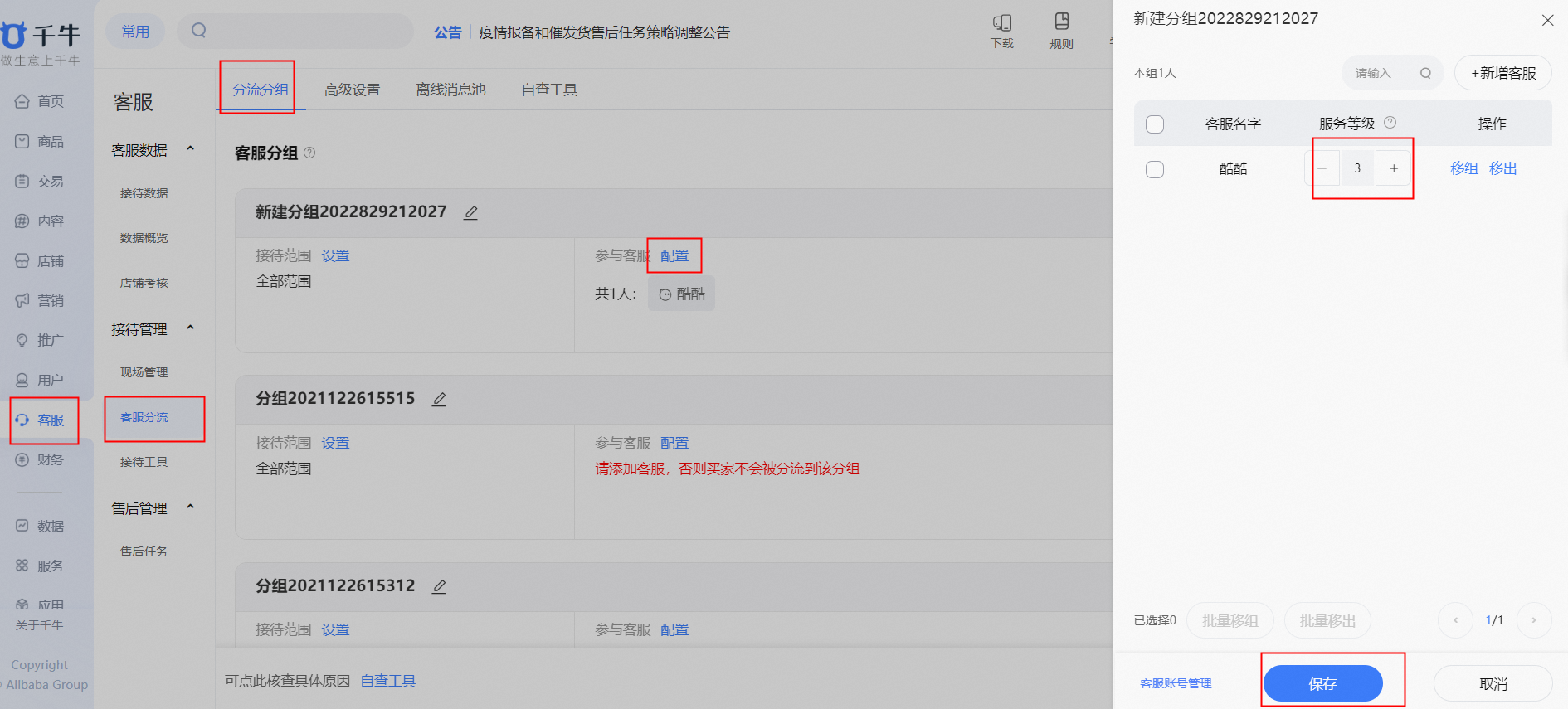Click the help icon beside 客服分组
Screen dimensions: 1568x709
309,153
